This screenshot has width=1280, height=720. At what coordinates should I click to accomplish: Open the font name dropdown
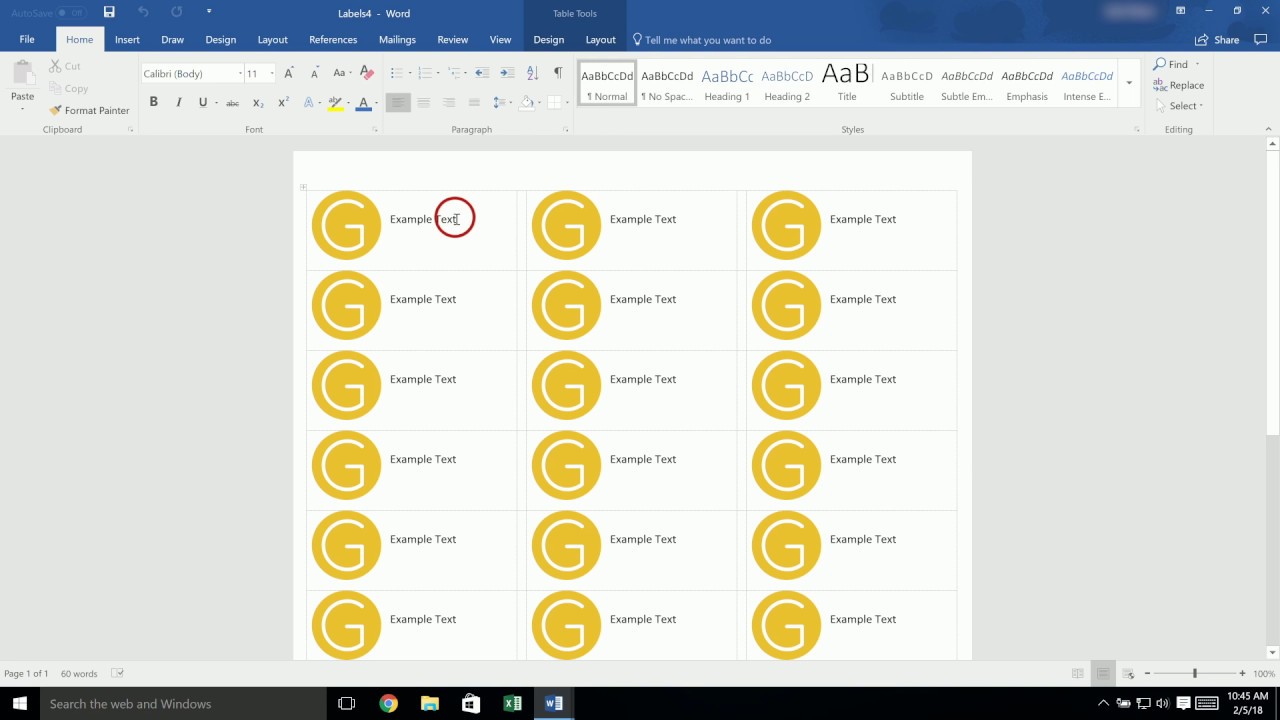pyautogui.click(x=240, y=74)
